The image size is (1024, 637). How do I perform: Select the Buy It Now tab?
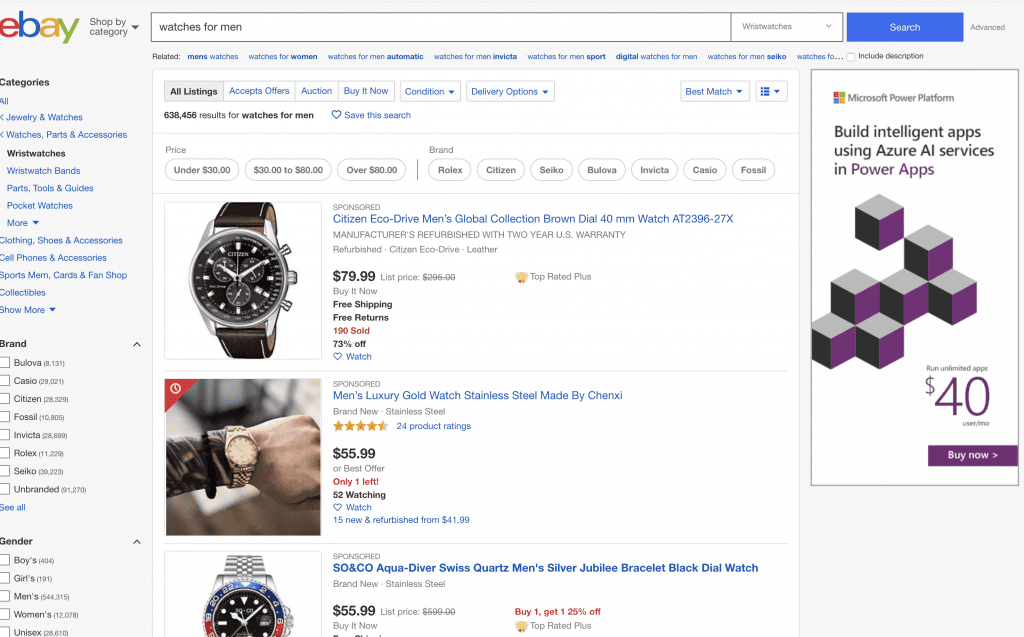click(x=366, y=91)
